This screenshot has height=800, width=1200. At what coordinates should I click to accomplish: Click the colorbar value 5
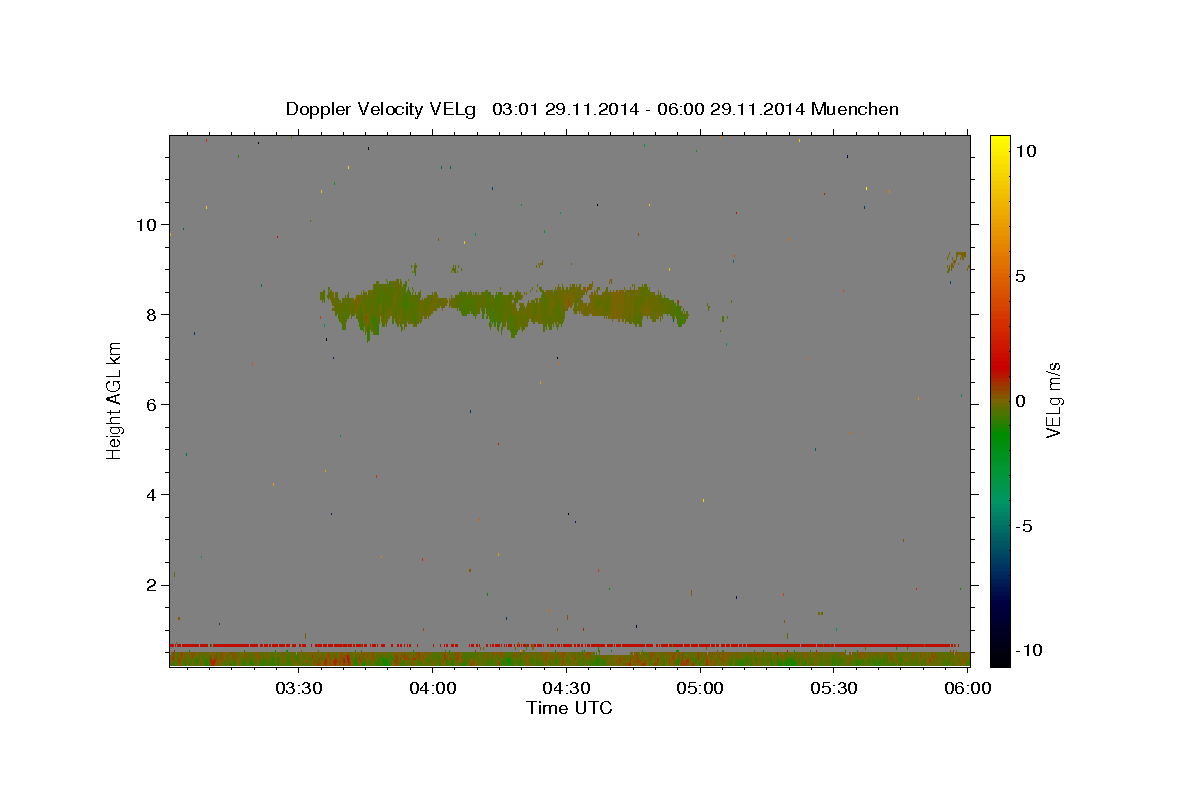coord(1020,276)
